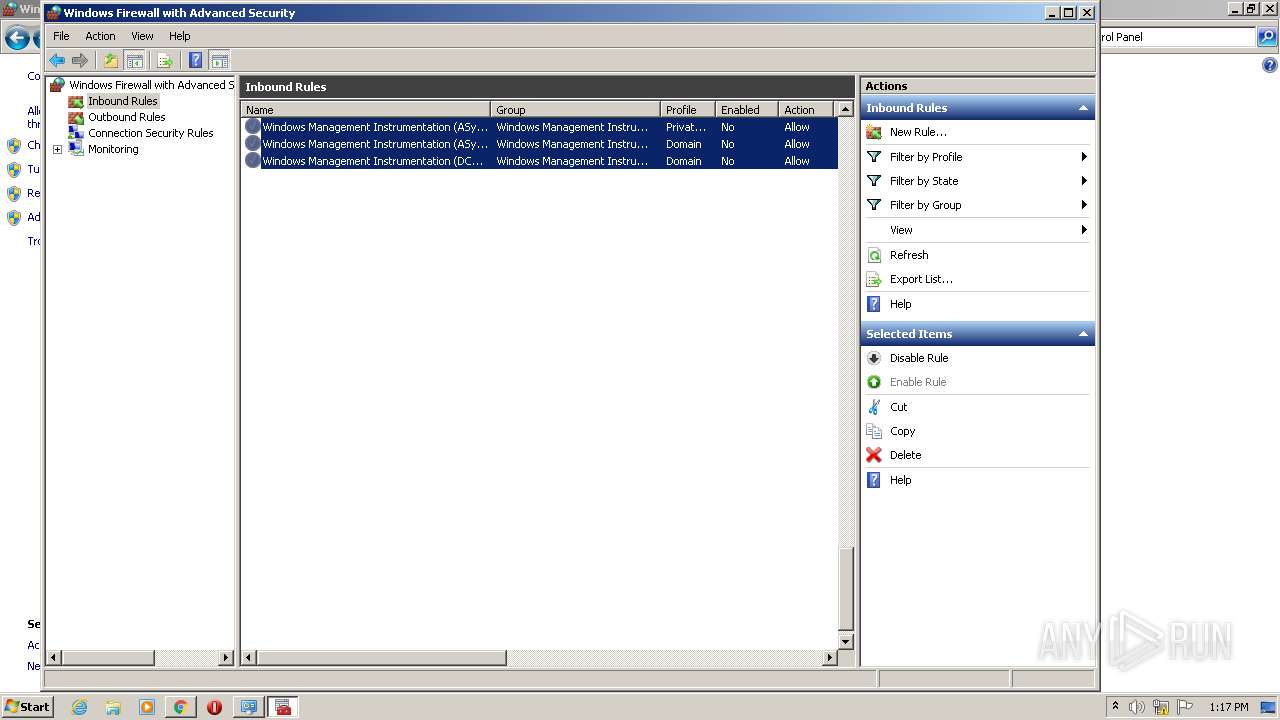1280x720 pixels.
Task: Click search icon in Control Panel window
Action: click(x=1267, y=37)
